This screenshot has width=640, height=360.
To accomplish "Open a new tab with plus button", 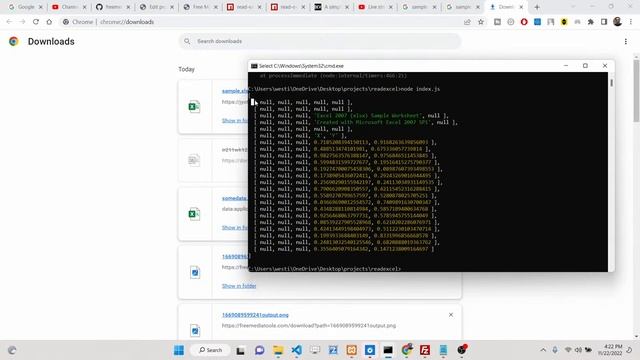I will [x=537, y=7].
